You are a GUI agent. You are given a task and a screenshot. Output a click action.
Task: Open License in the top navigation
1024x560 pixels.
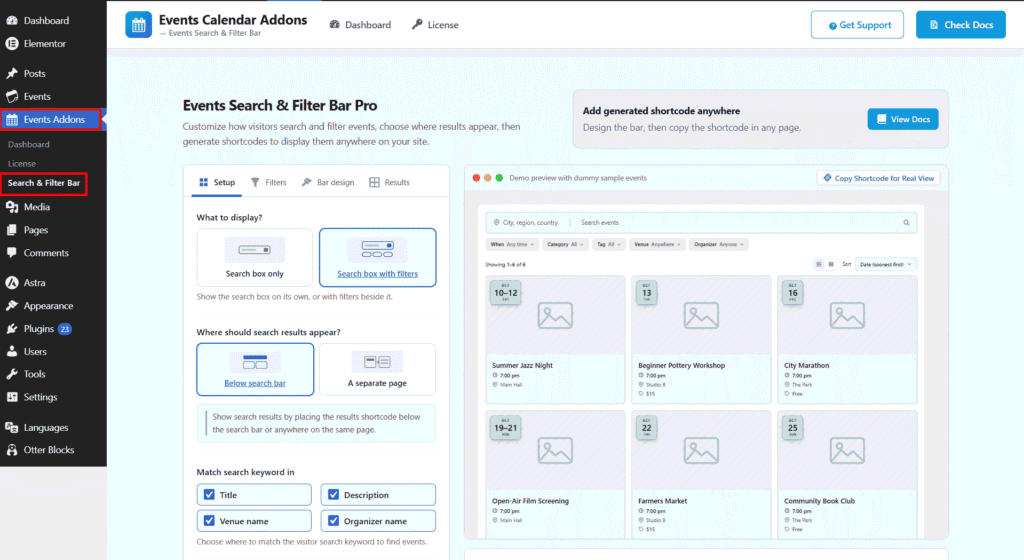[x=435, y=25]
